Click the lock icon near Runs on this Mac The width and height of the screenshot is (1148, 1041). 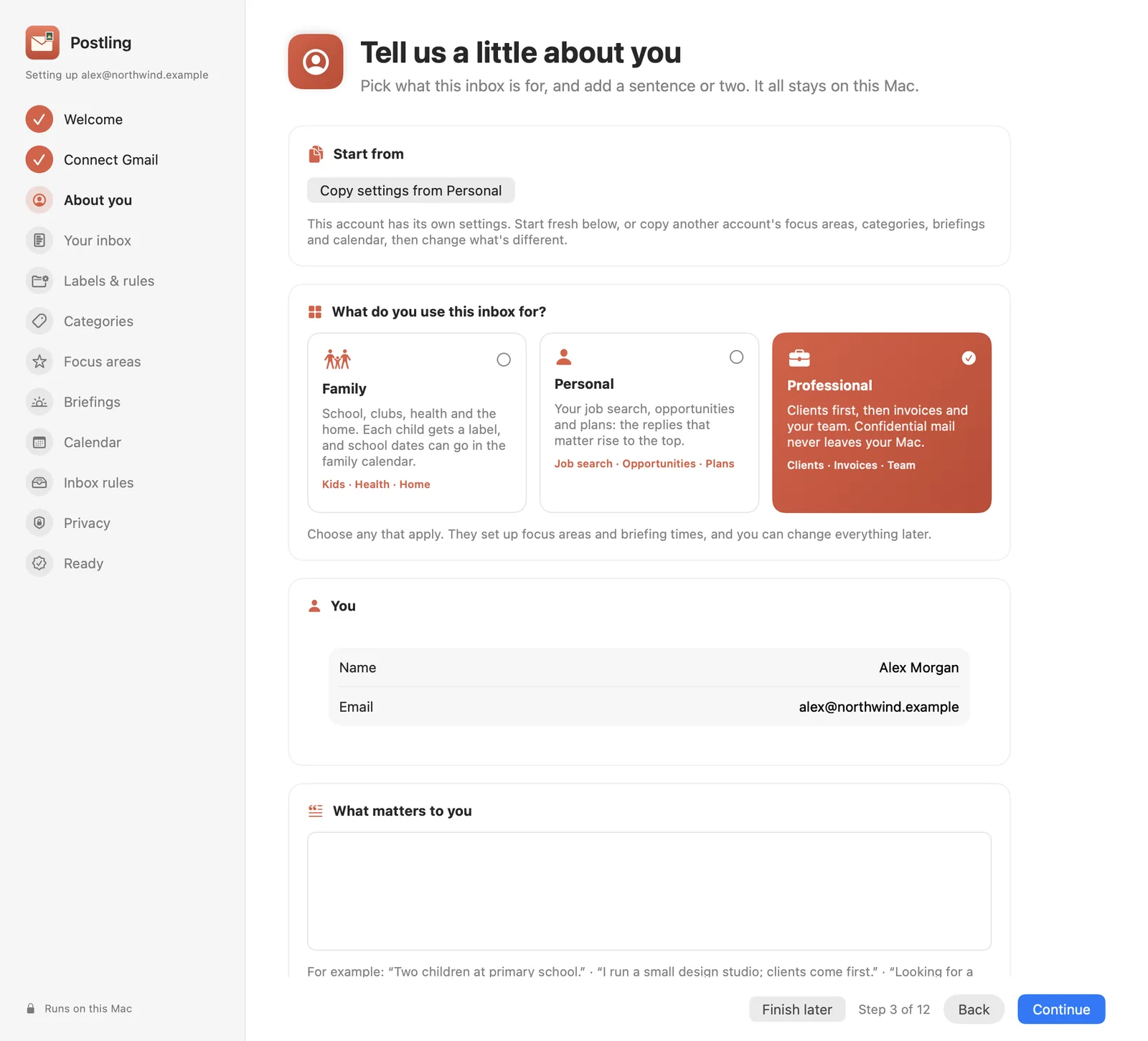[x=31, y=1008]
